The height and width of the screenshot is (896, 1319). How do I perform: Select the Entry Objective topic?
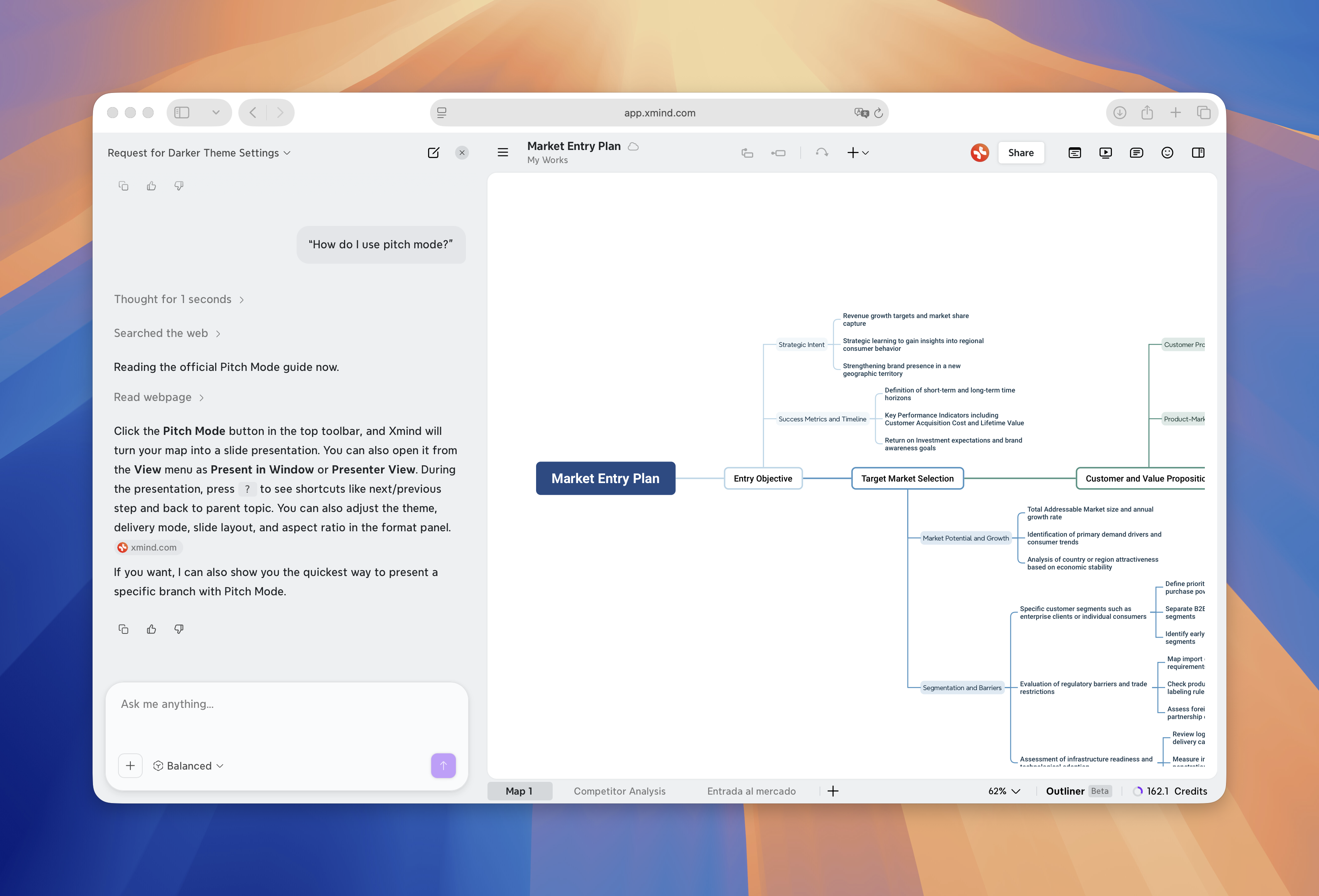click(x=763, y=478)
